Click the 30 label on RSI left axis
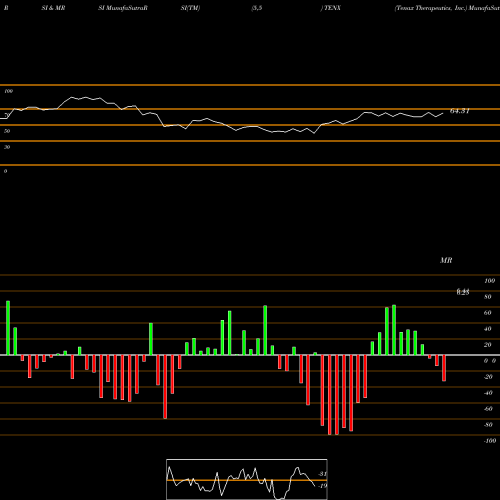The width and height of the screenshot is (500, 500). (x=7, y=147)
